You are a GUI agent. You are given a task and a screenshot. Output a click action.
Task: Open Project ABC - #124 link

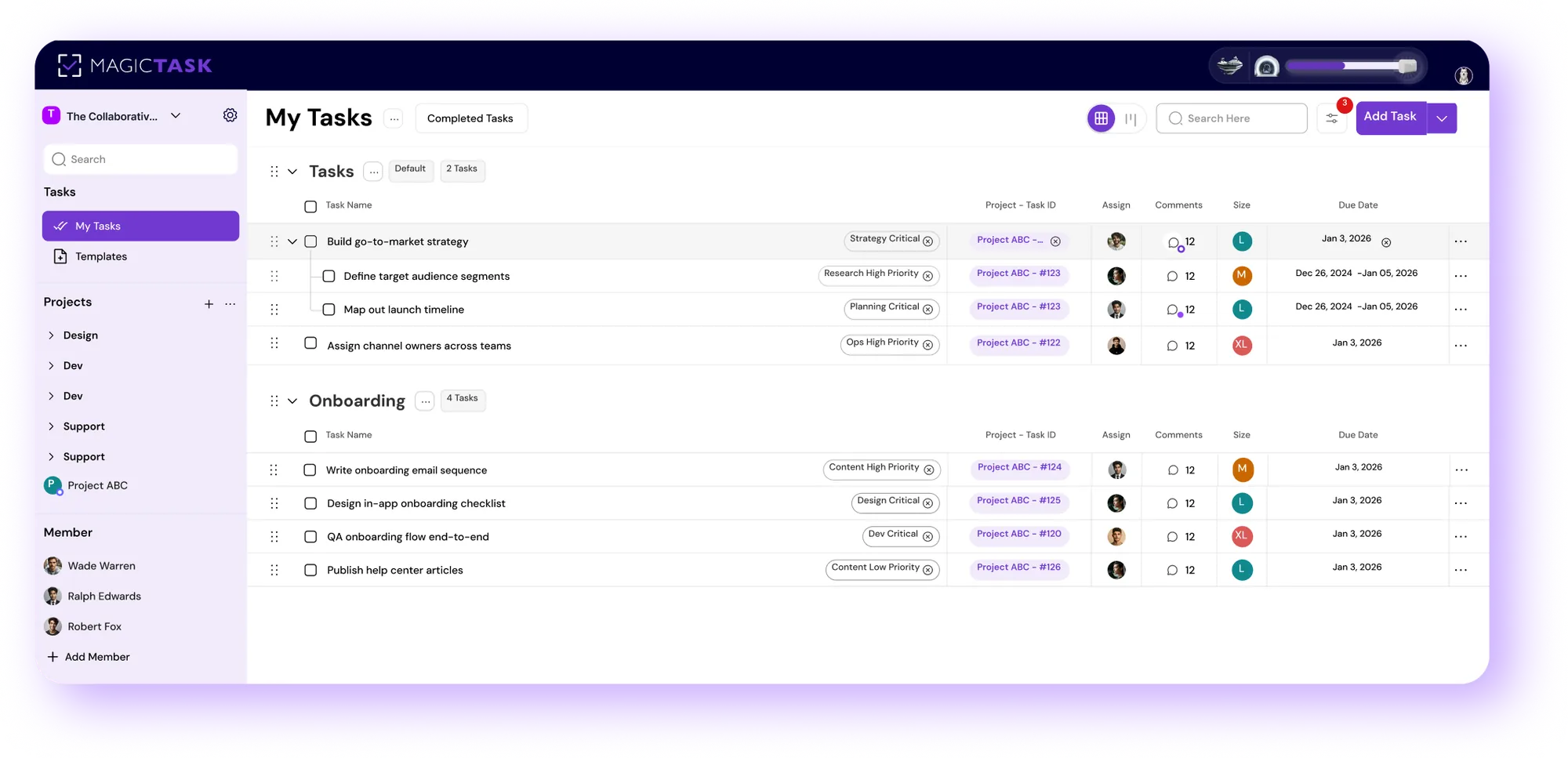(x=1019, y=467)
